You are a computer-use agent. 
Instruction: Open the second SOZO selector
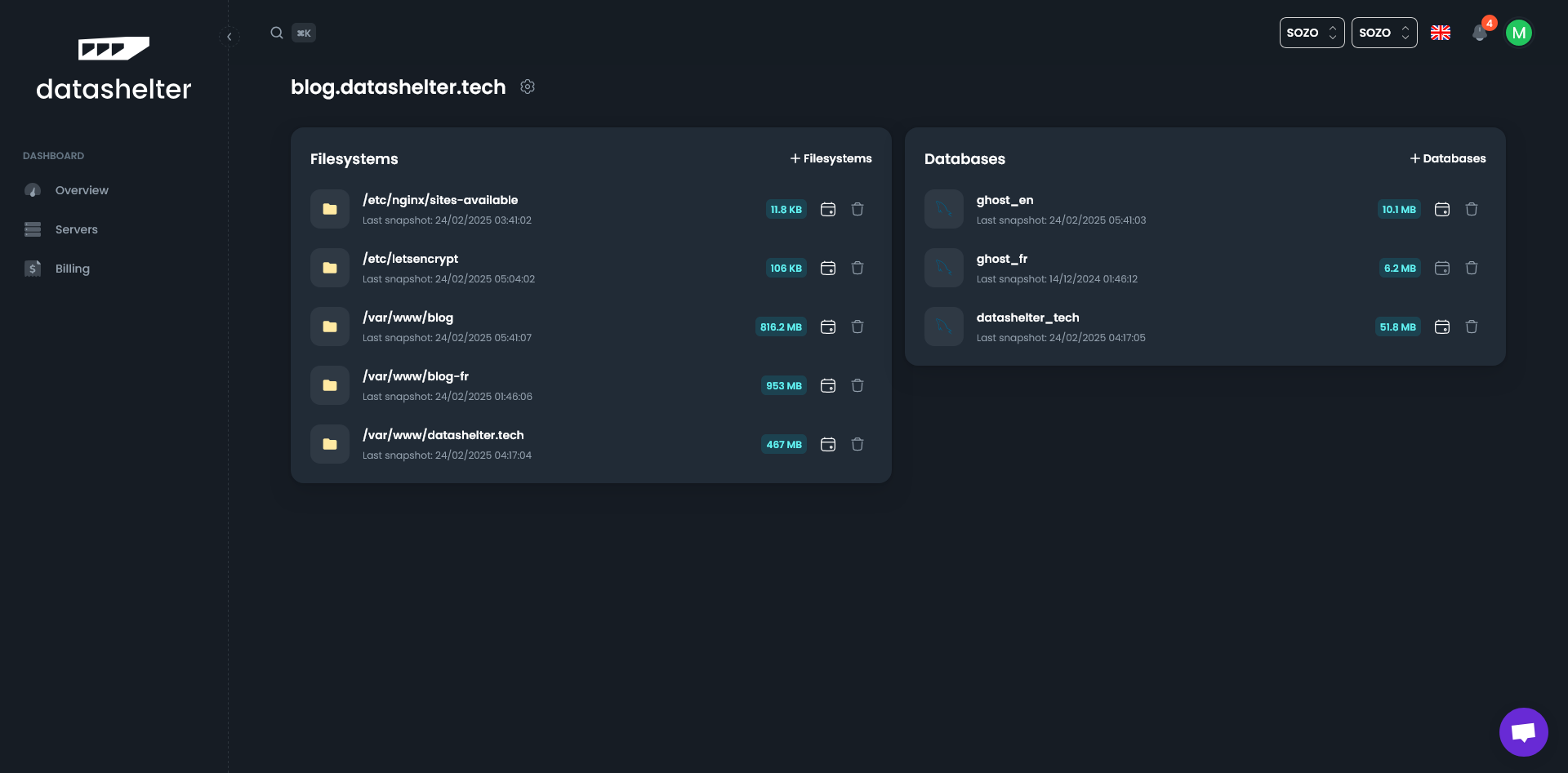coord(1383,33)
